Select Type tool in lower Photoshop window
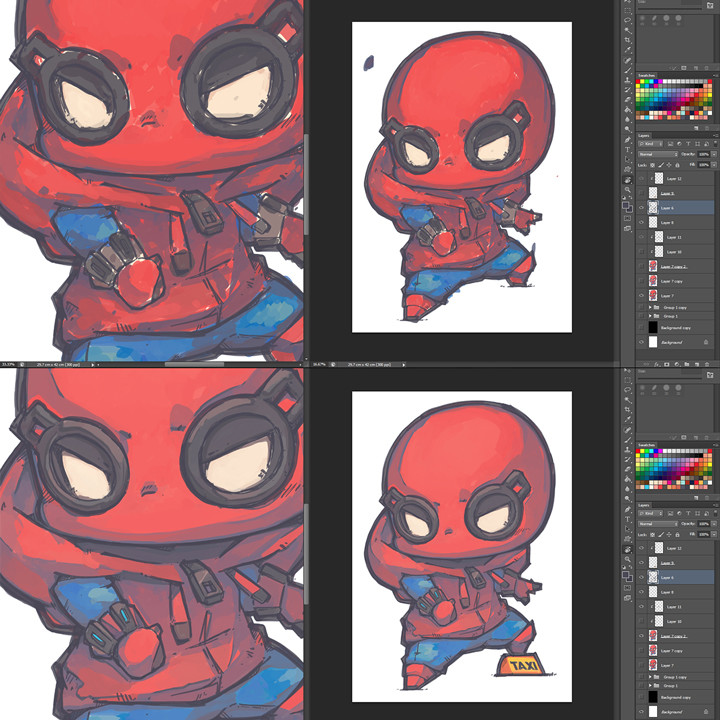 click(x=628, y=519)
